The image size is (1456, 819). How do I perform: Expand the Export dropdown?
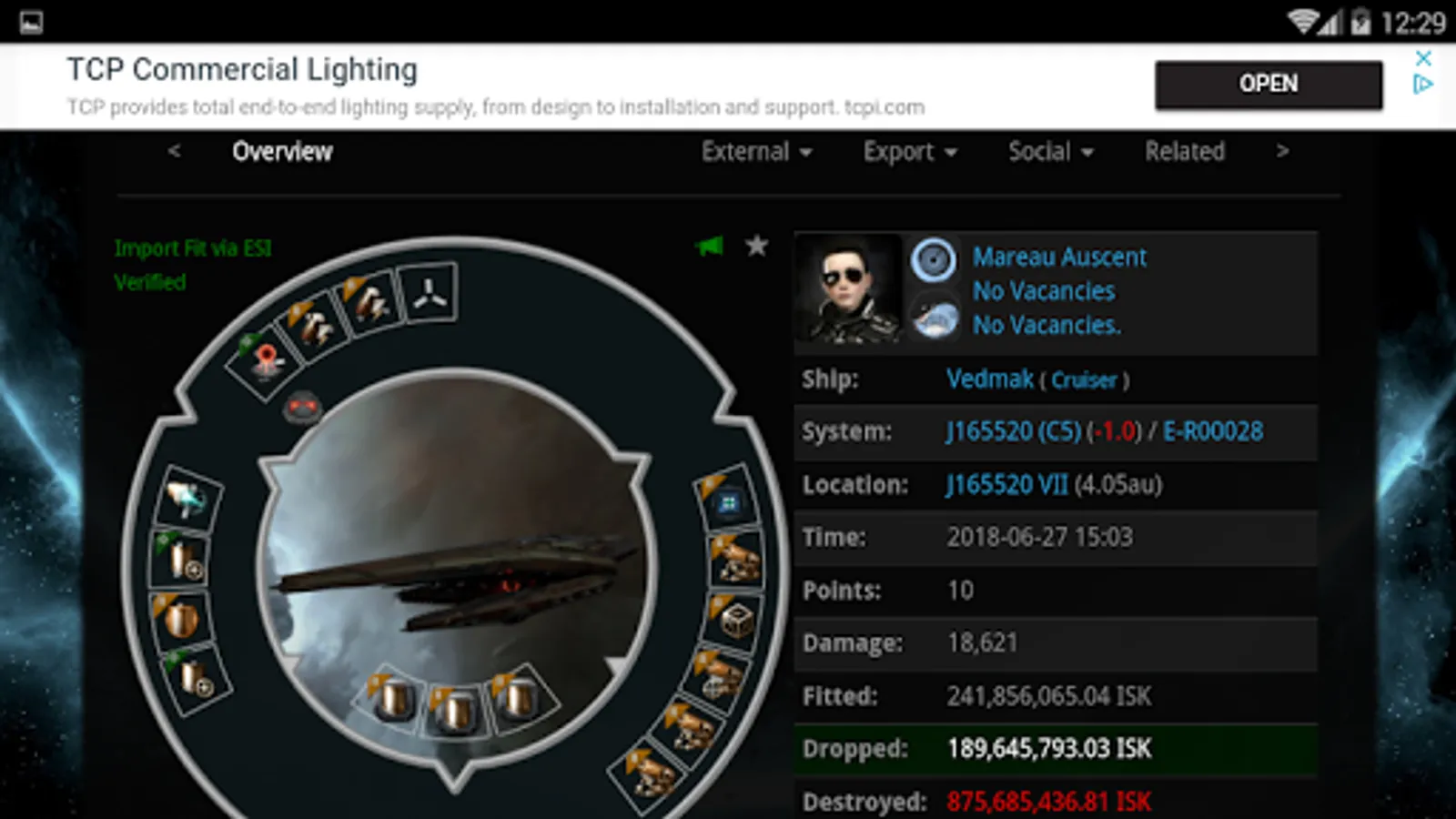910,151
